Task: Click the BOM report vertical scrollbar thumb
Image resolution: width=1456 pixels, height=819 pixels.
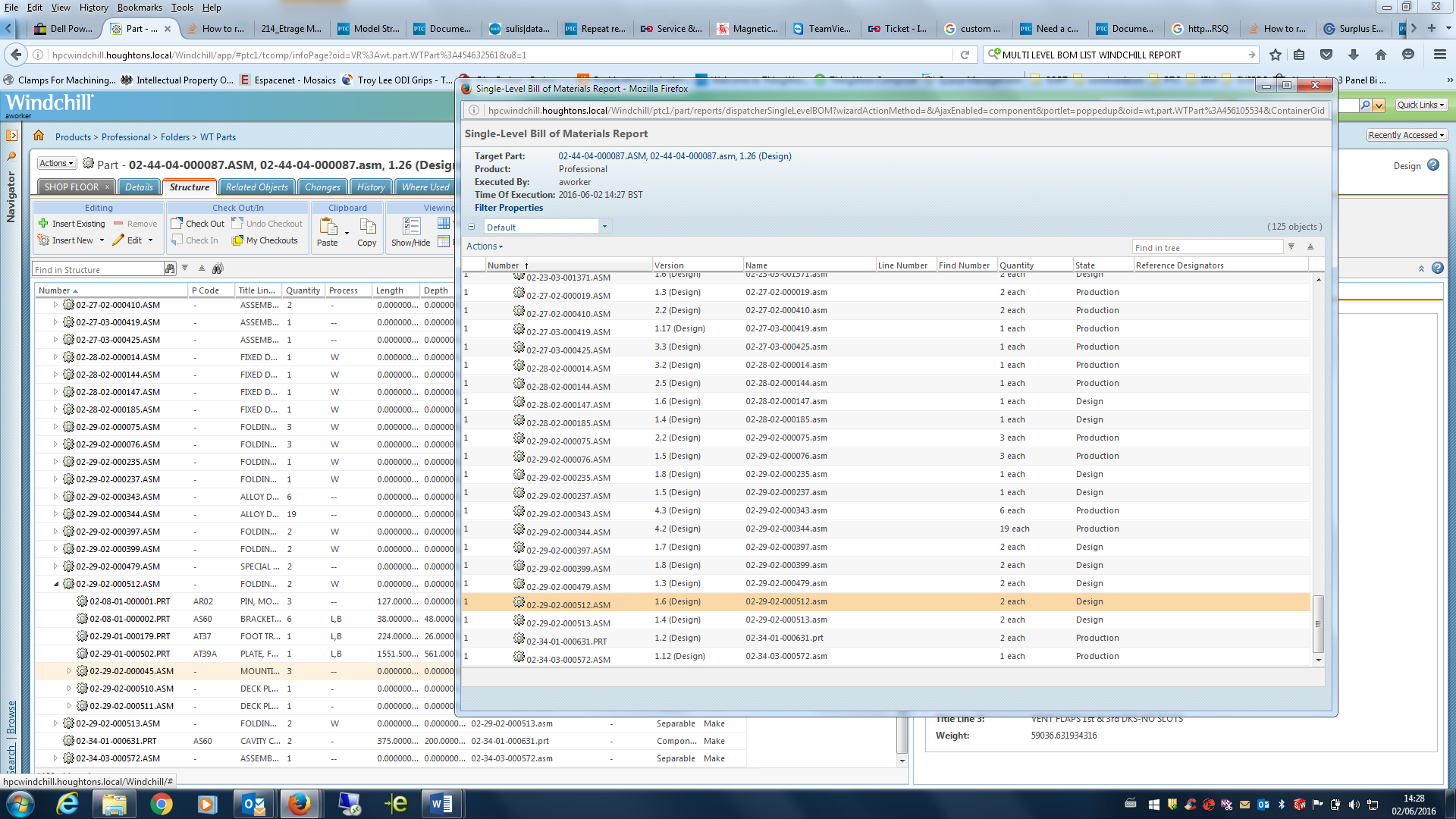Action: tap(1318, 623)
